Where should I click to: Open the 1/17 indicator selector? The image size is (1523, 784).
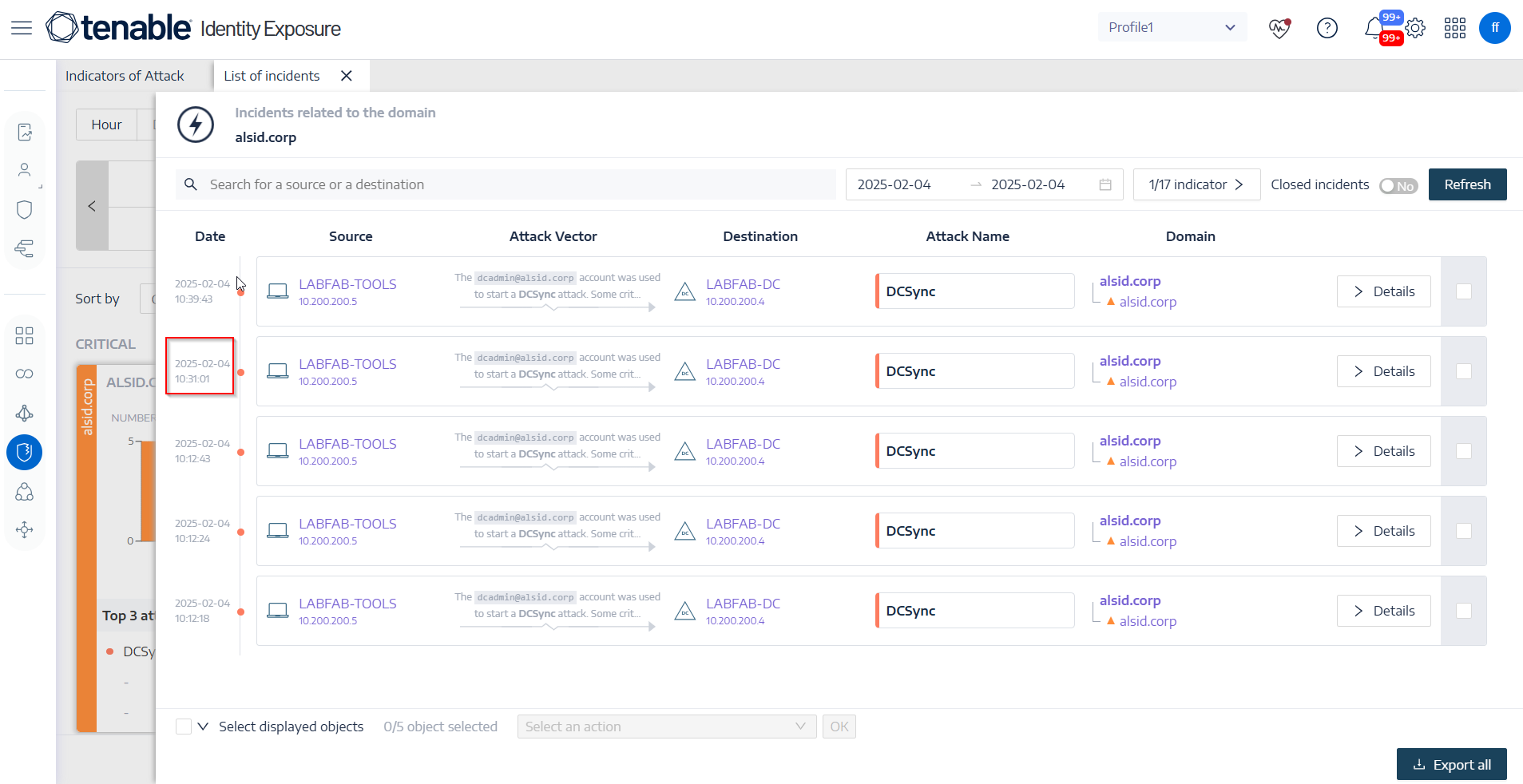click(x=1196, y=184)
